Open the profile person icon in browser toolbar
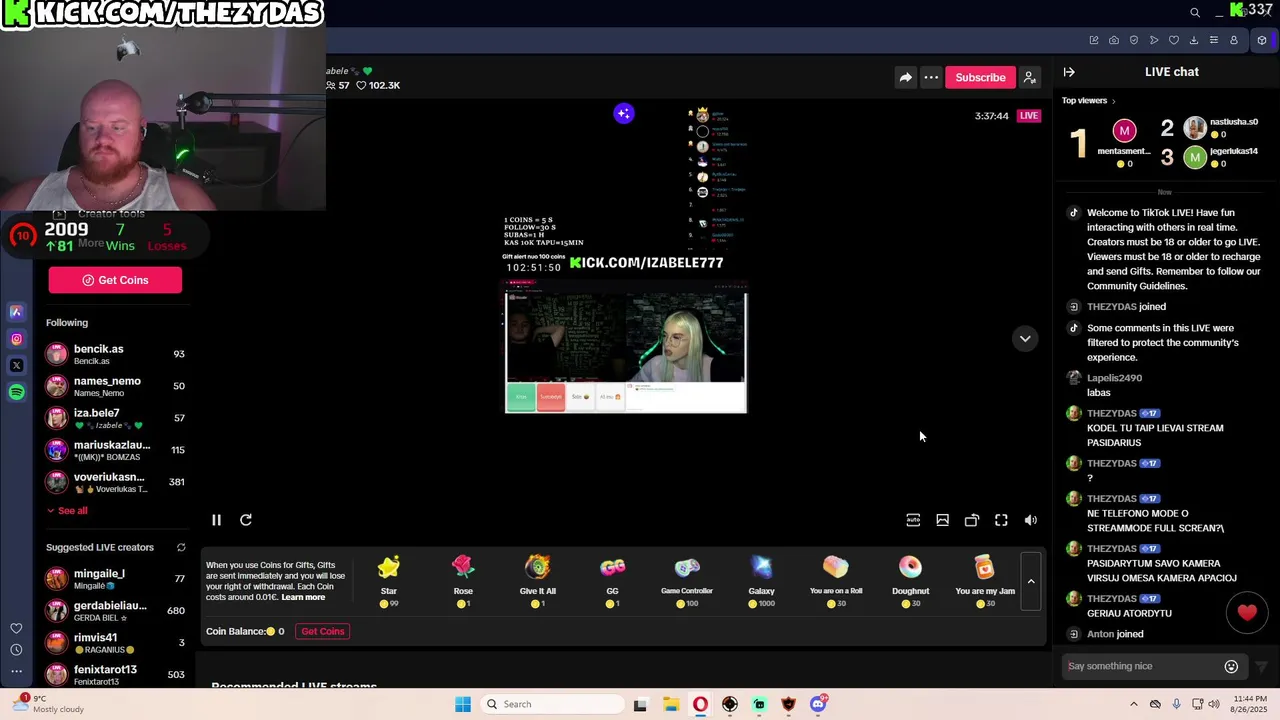 click(1234, 40)
